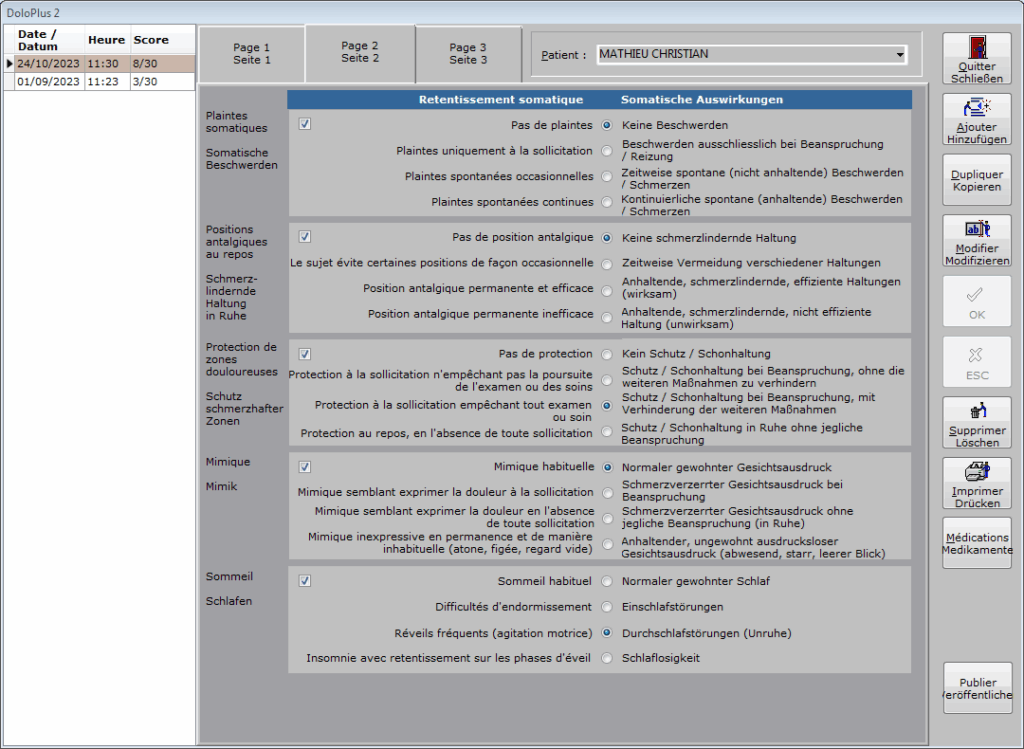Switch to Page 1 / Seite 1 tab
Screen dimensions: 1024x749
(252, 53)
